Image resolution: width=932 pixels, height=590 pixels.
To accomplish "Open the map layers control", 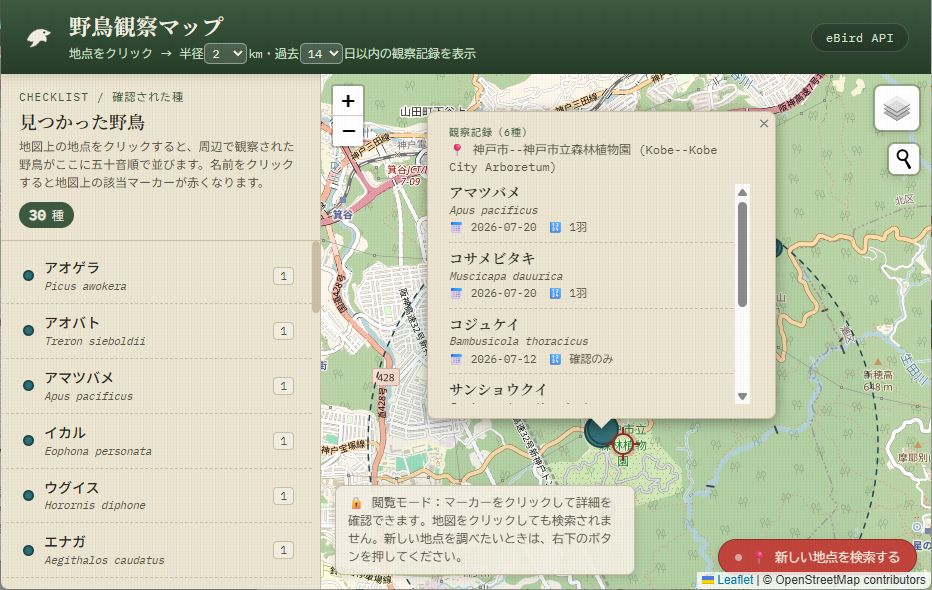I will [x=896, y=109].
